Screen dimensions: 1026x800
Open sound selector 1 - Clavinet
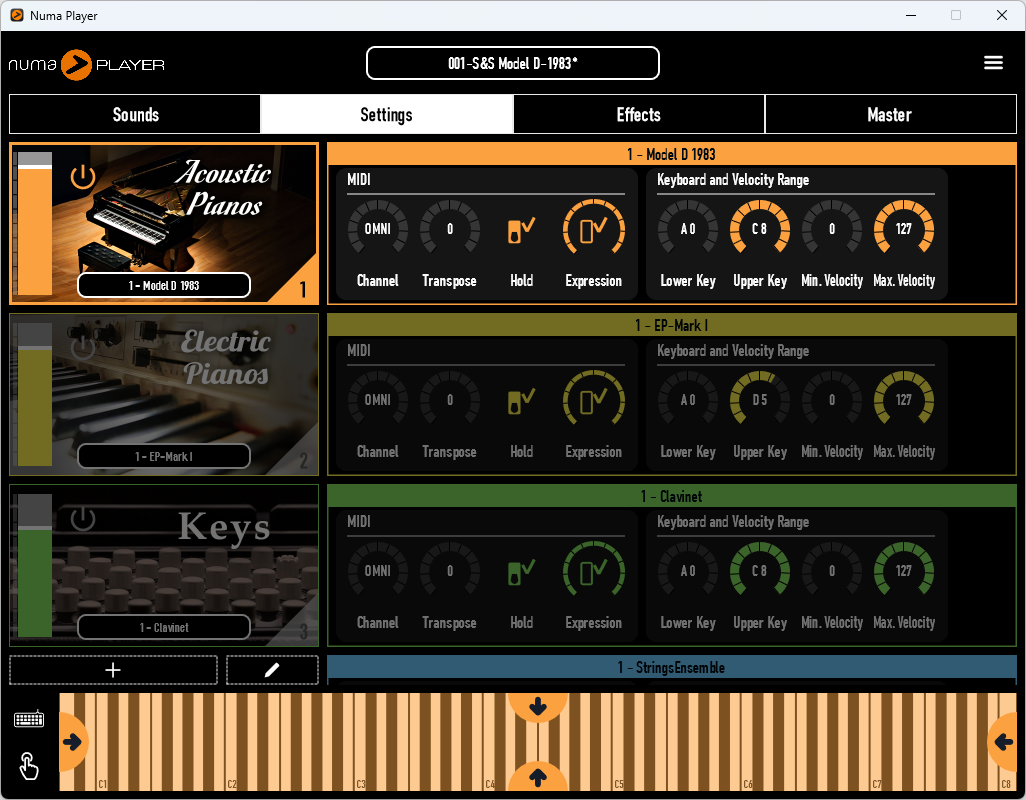(x=164, y=627)
